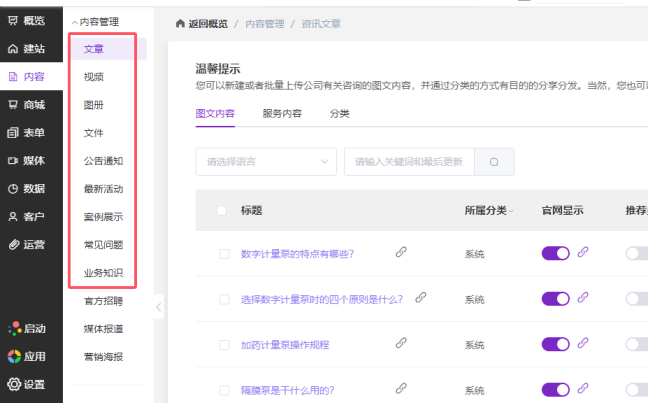Click attachment icon beside 加药计量泵操作规程
Viewport: 648px width, 403px height.
pyautogui.click(x=401, y=343)
